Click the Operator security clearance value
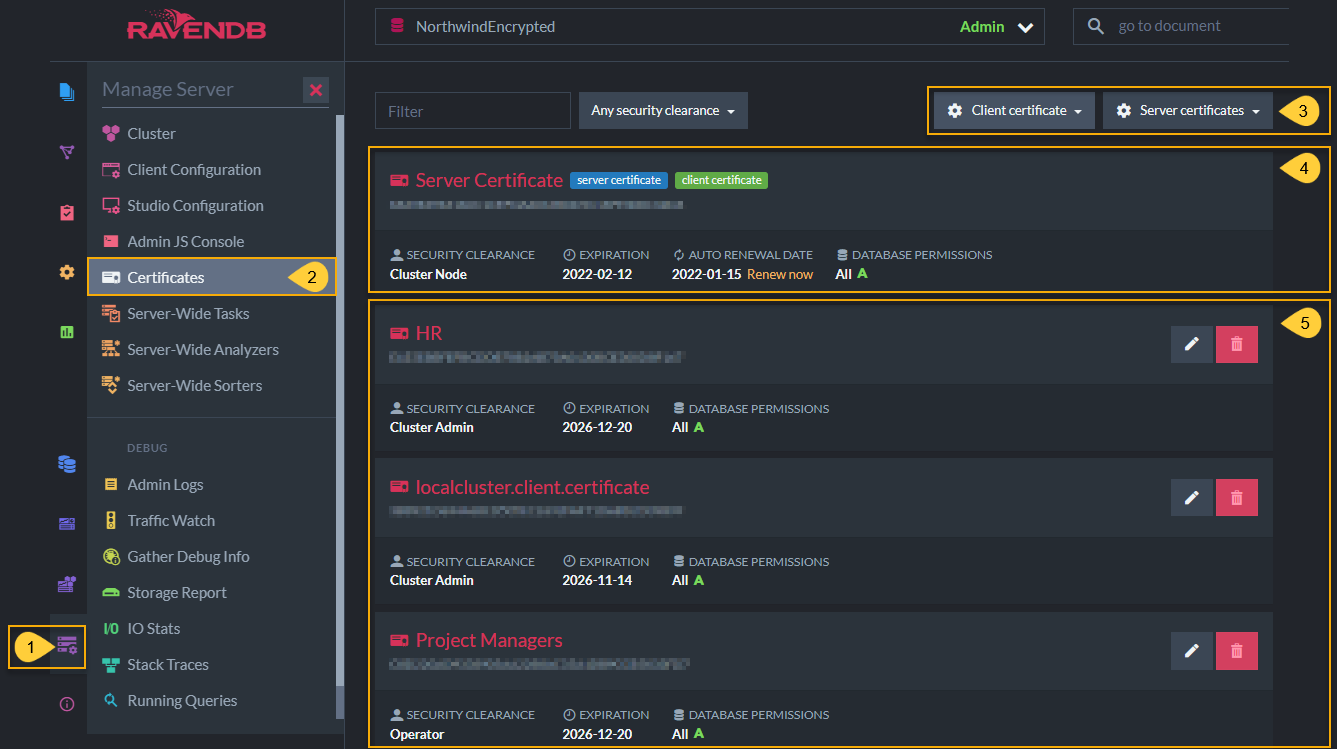 coord(417,734)
